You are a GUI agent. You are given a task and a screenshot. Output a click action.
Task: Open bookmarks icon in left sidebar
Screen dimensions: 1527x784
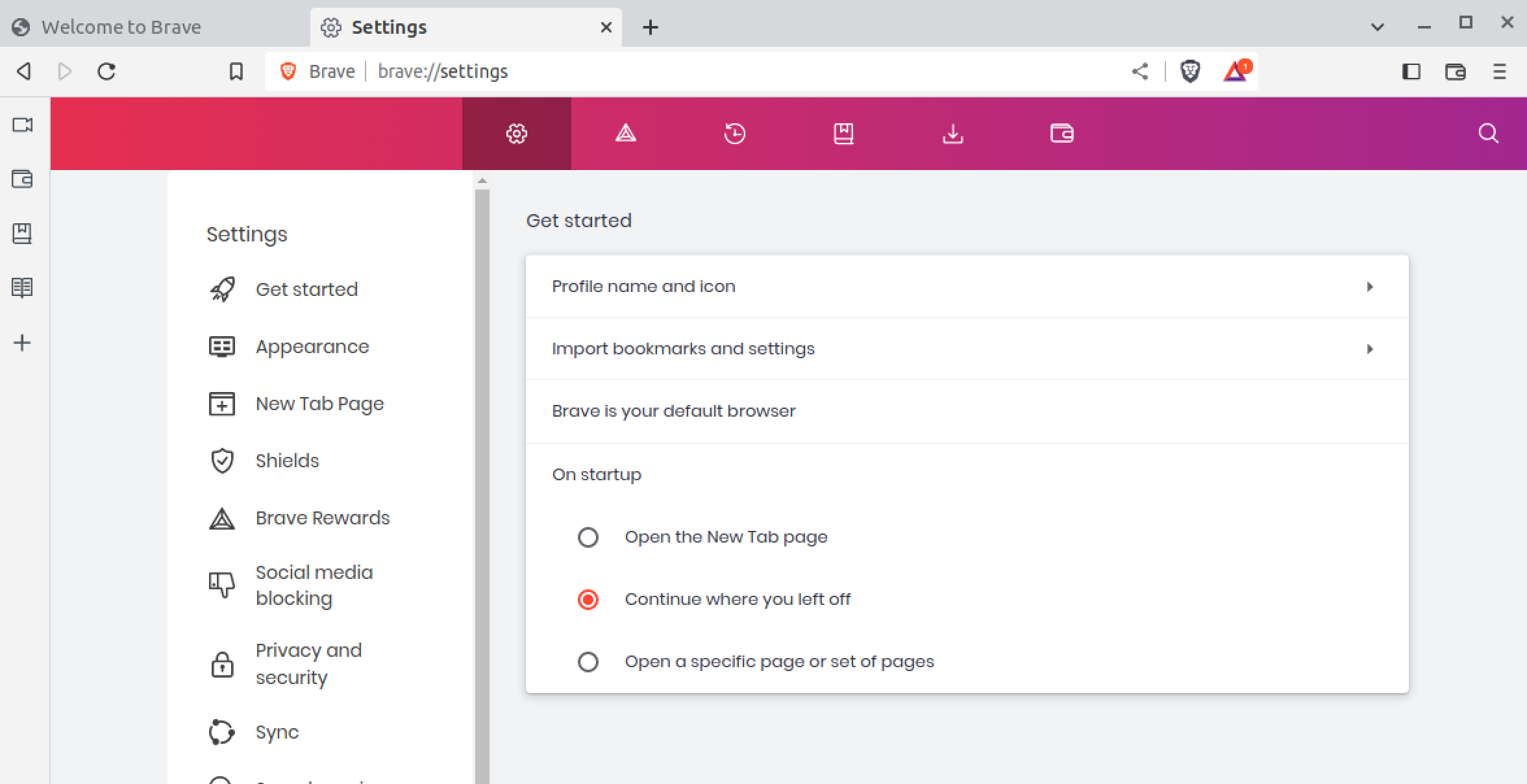pos(23,234)
